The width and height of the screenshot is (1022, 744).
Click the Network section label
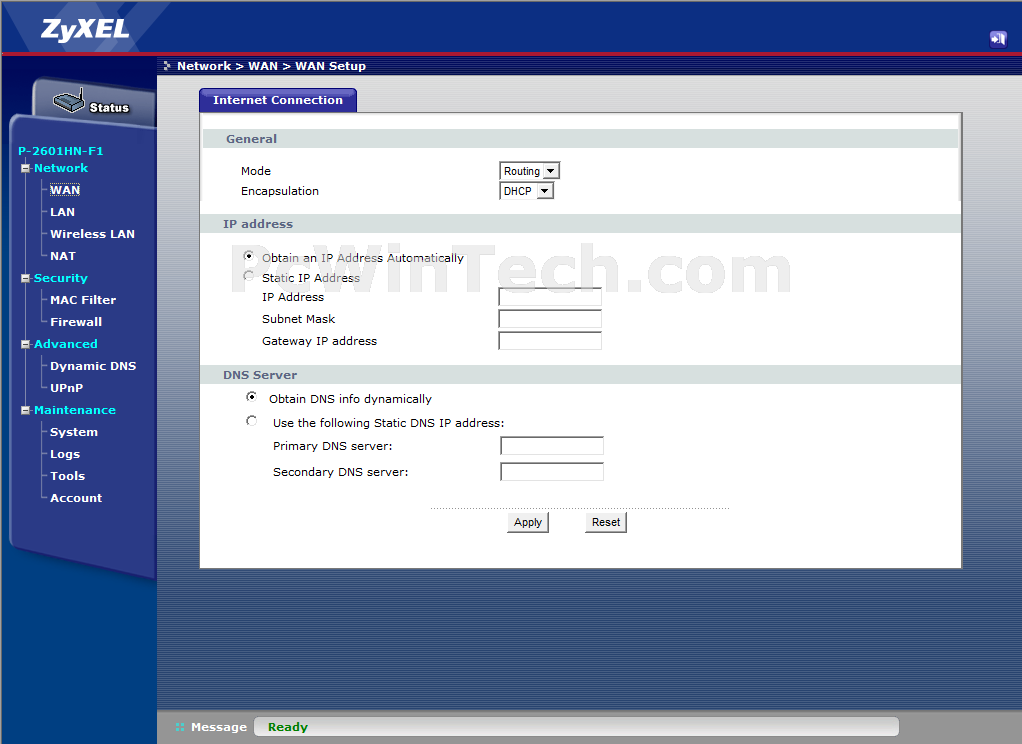61,168
